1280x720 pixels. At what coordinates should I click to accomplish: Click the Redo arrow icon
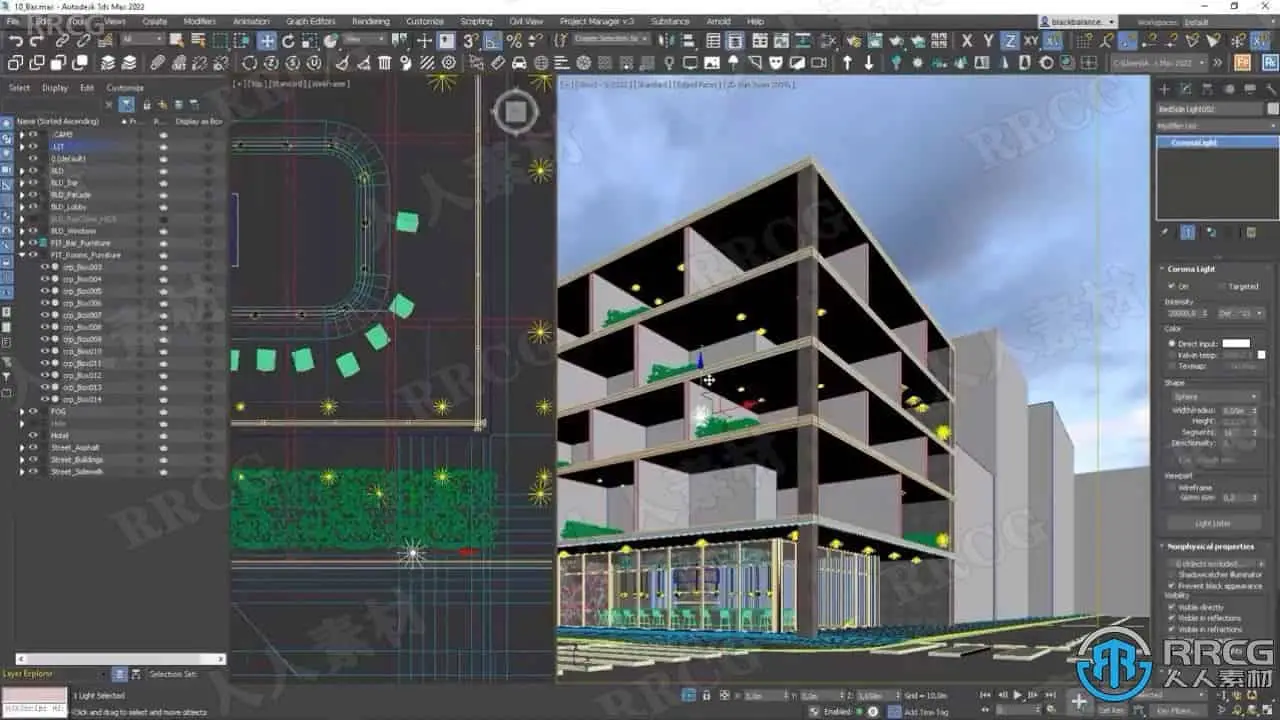(x=37, y=41)
